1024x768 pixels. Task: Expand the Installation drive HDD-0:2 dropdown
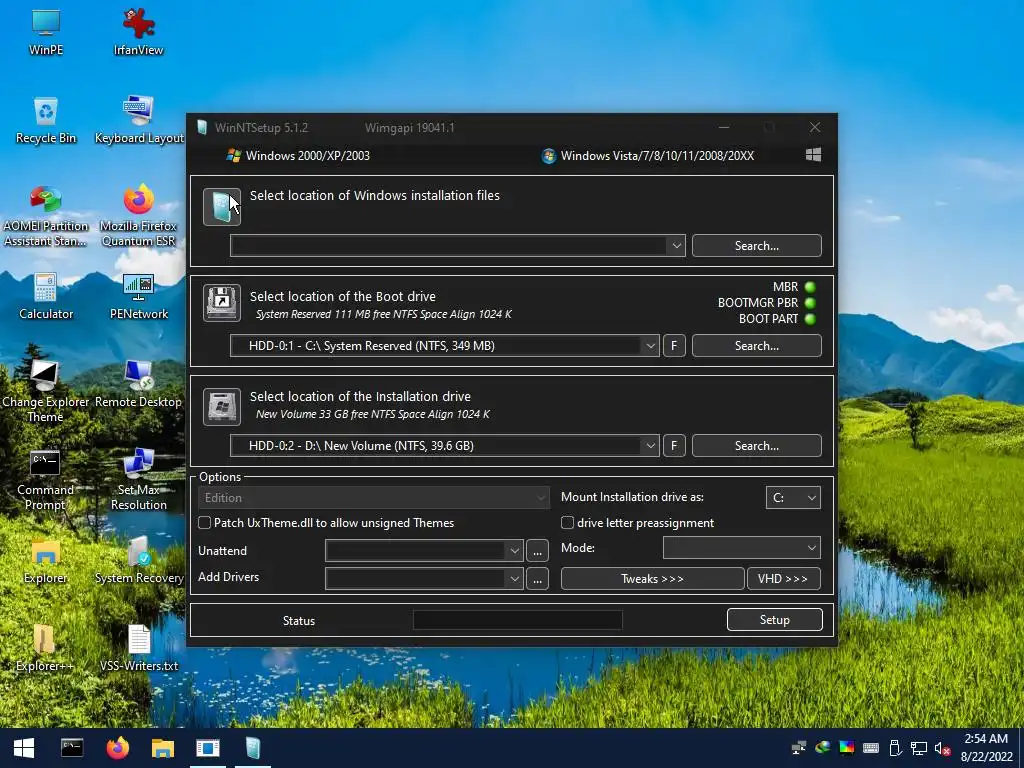click(650, 445)
